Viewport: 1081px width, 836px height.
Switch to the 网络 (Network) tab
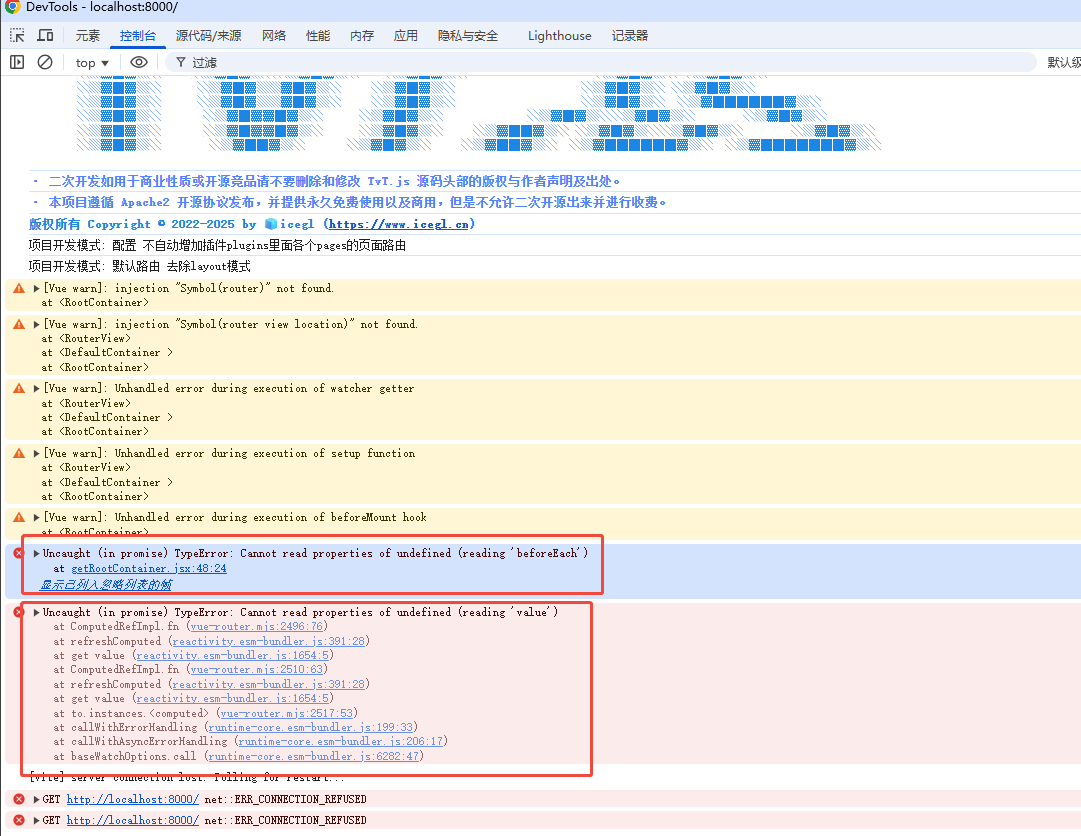click(274, 36)
